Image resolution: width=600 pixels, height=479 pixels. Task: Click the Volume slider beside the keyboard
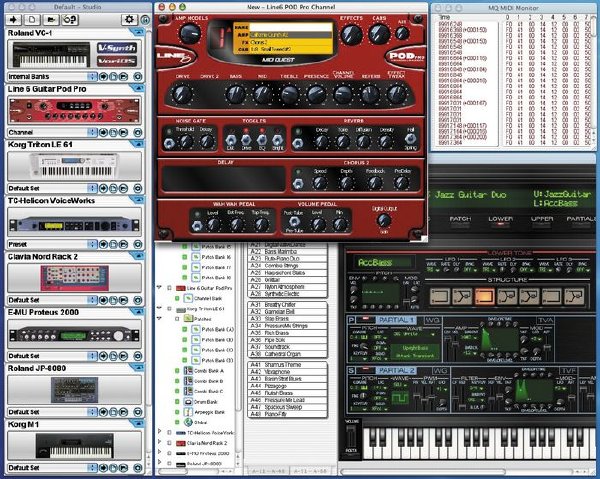351,436
